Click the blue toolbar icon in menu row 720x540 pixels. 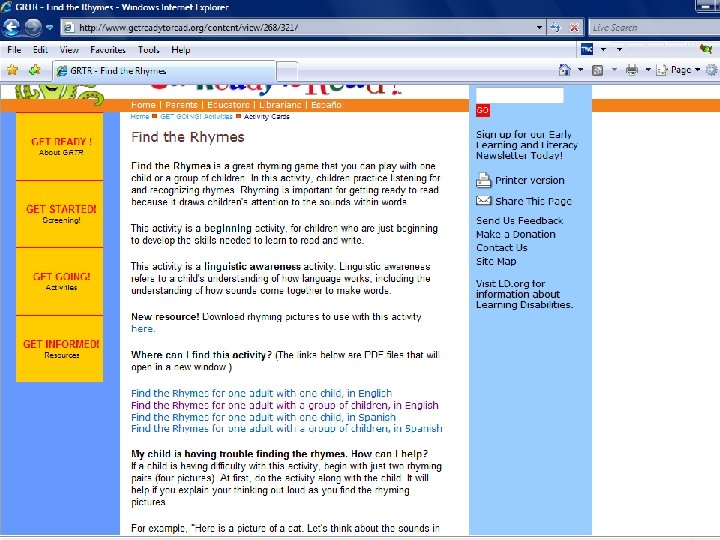[587, 49]
